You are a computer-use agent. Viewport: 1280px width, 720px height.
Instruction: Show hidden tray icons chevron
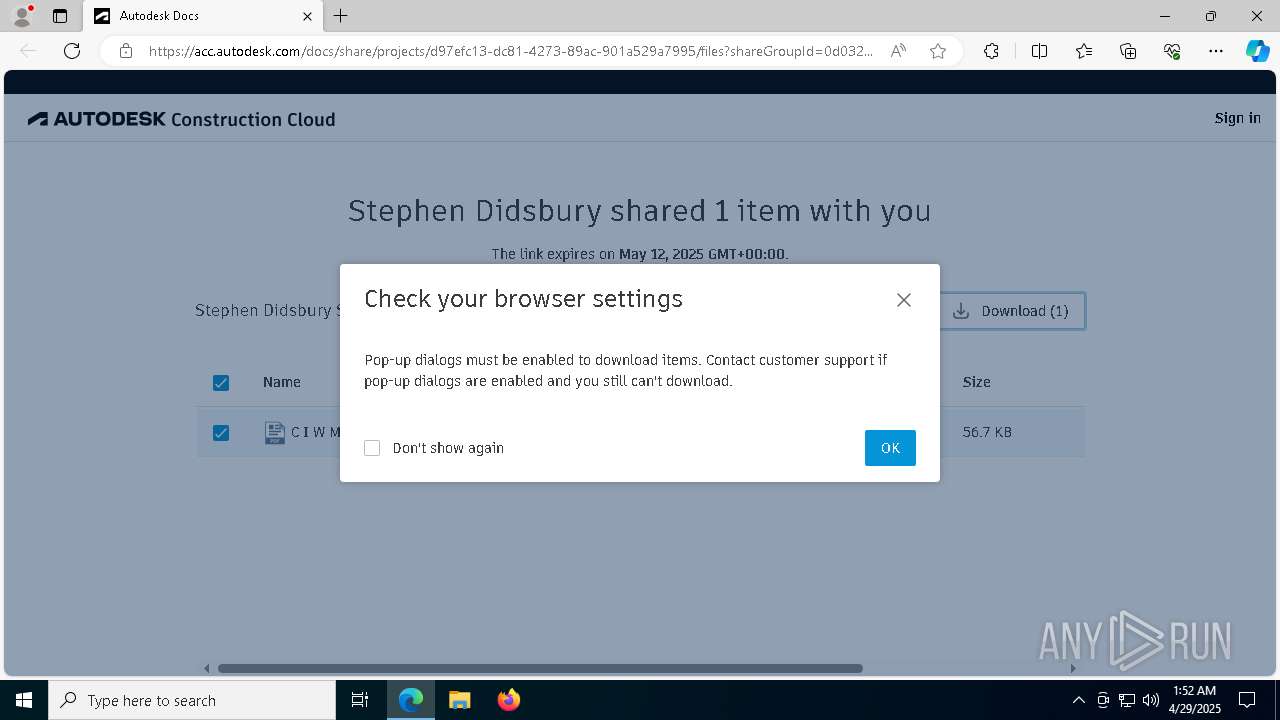pos(1078,700)
